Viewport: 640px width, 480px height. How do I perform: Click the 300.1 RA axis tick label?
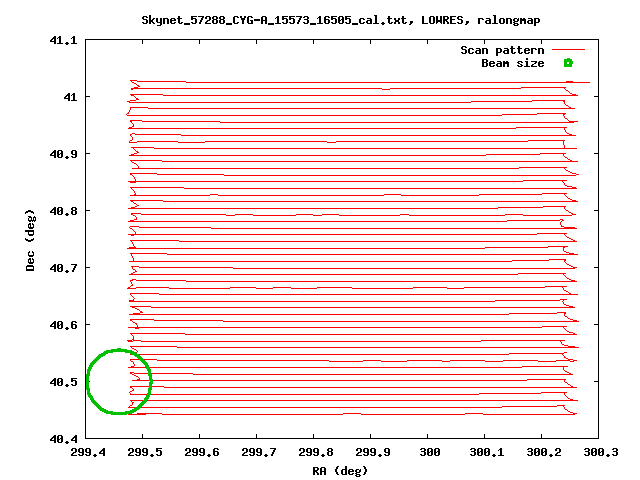coord(487,452)
